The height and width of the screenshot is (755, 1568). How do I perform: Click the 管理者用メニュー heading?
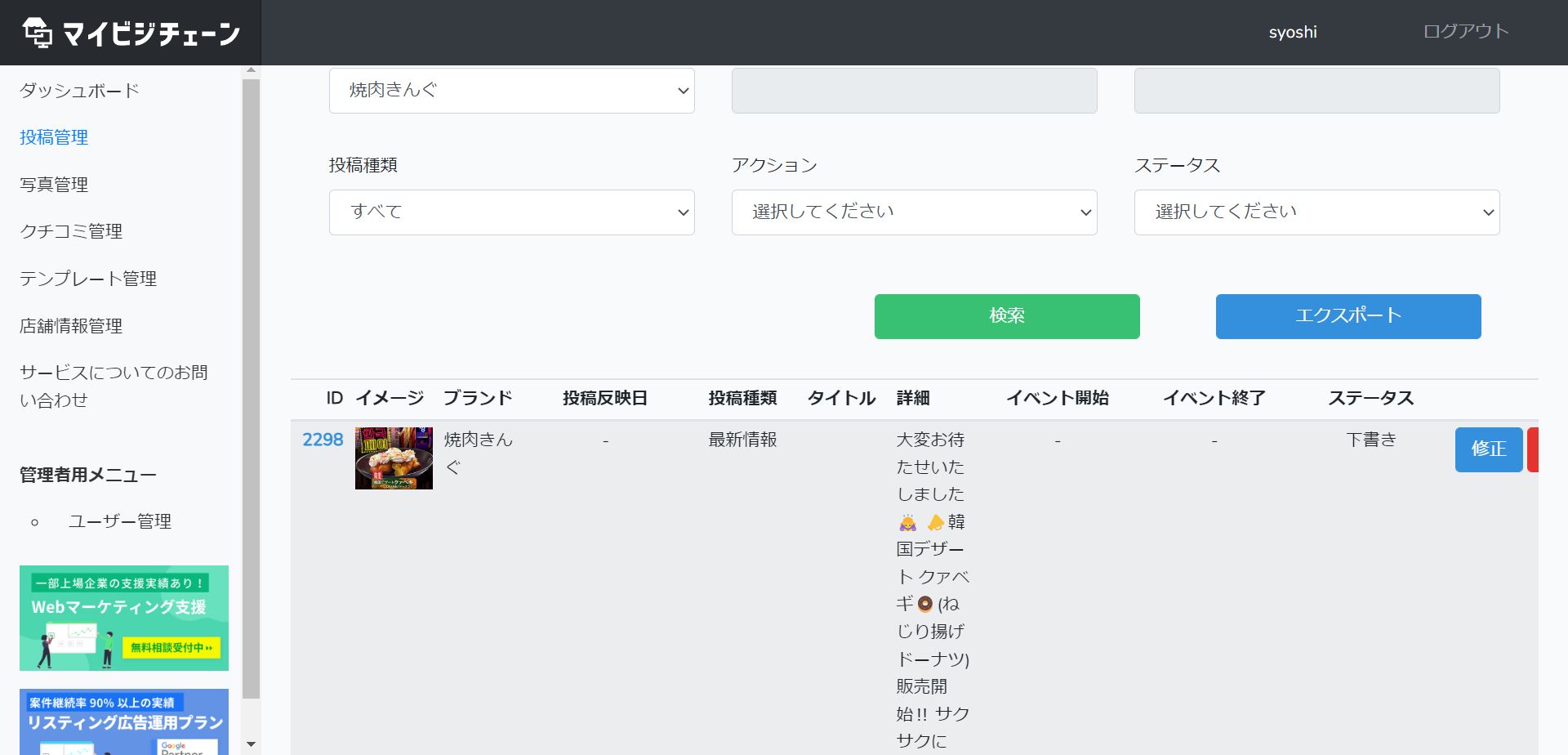88,475
